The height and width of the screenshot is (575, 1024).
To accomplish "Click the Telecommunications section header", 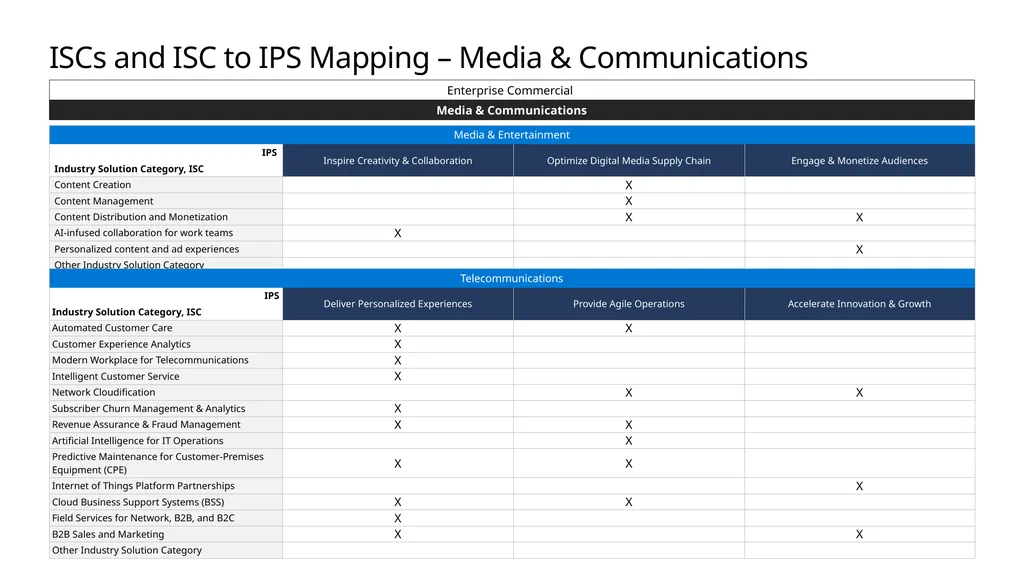I will tap(512, 278).
